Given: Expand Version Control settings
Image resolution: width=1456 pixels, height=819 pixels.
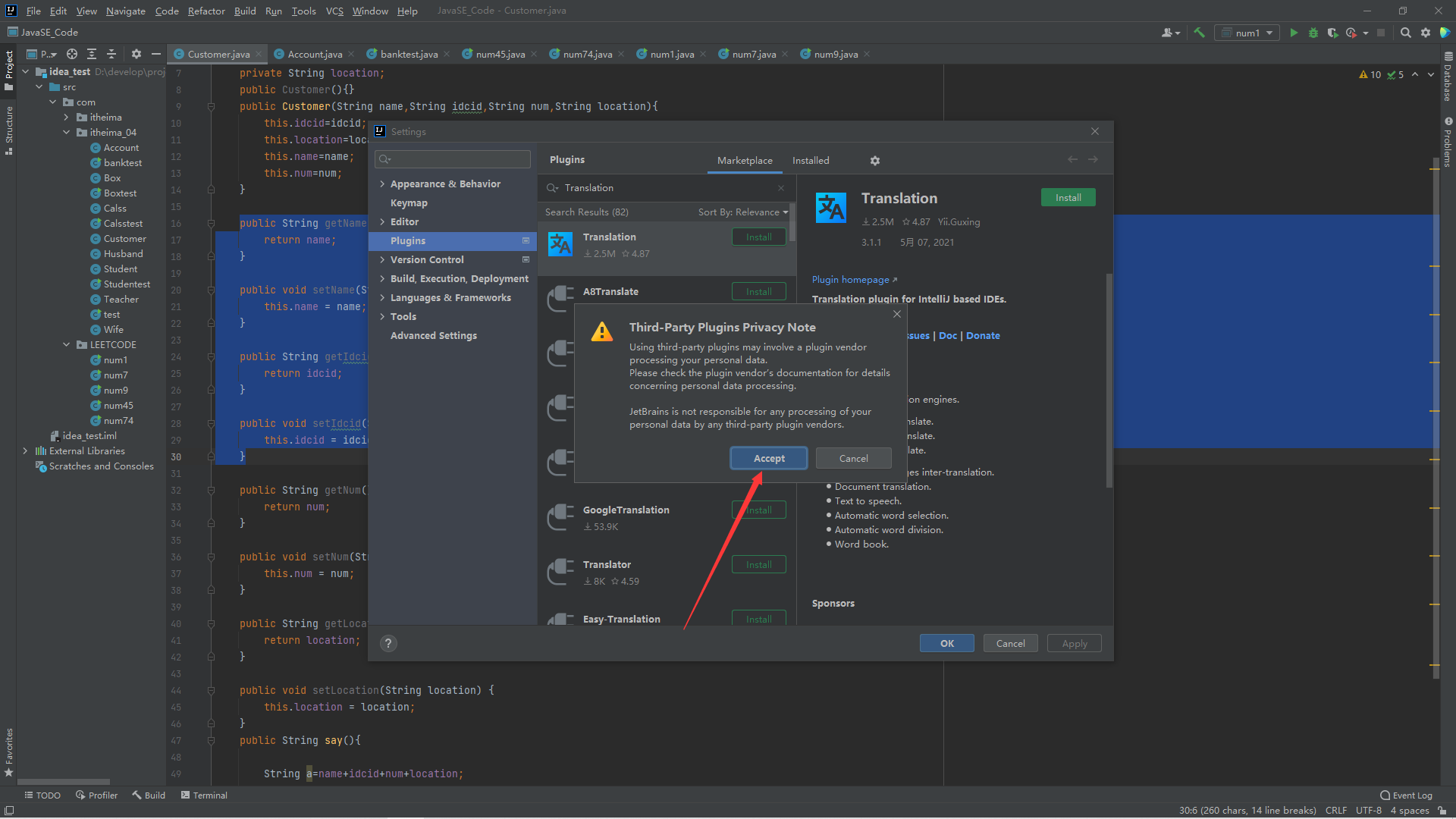Looking at the screenshot, I should tap(382, 259).
